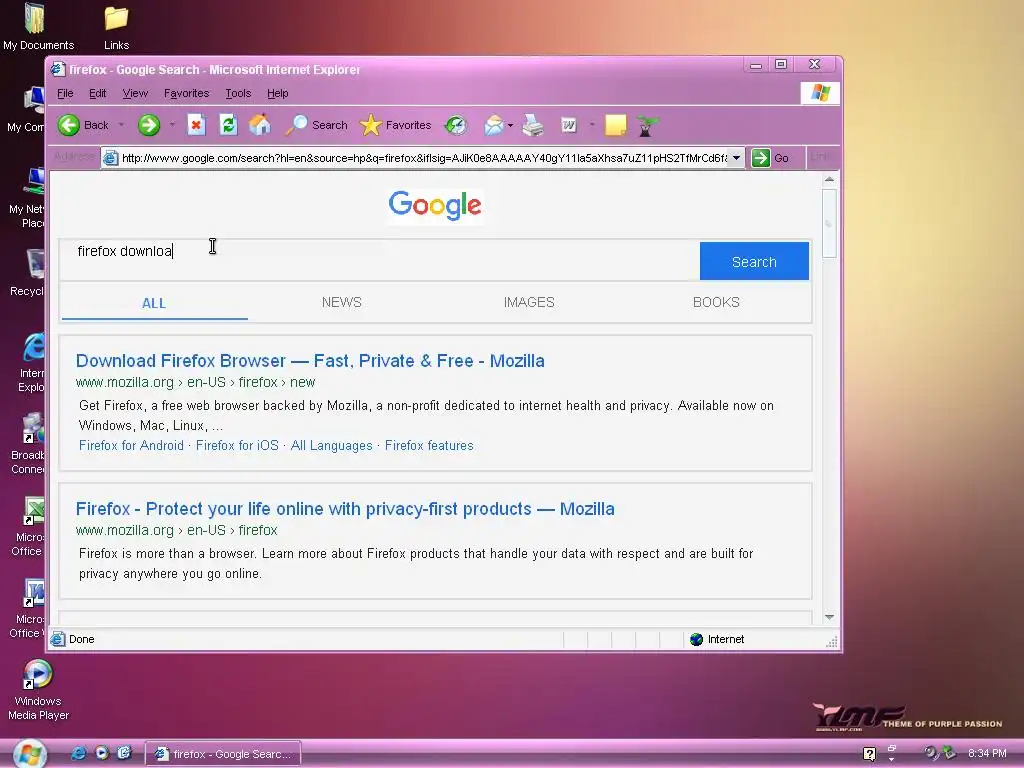
Task: Open the Edit menu
Action: [97, 93]
